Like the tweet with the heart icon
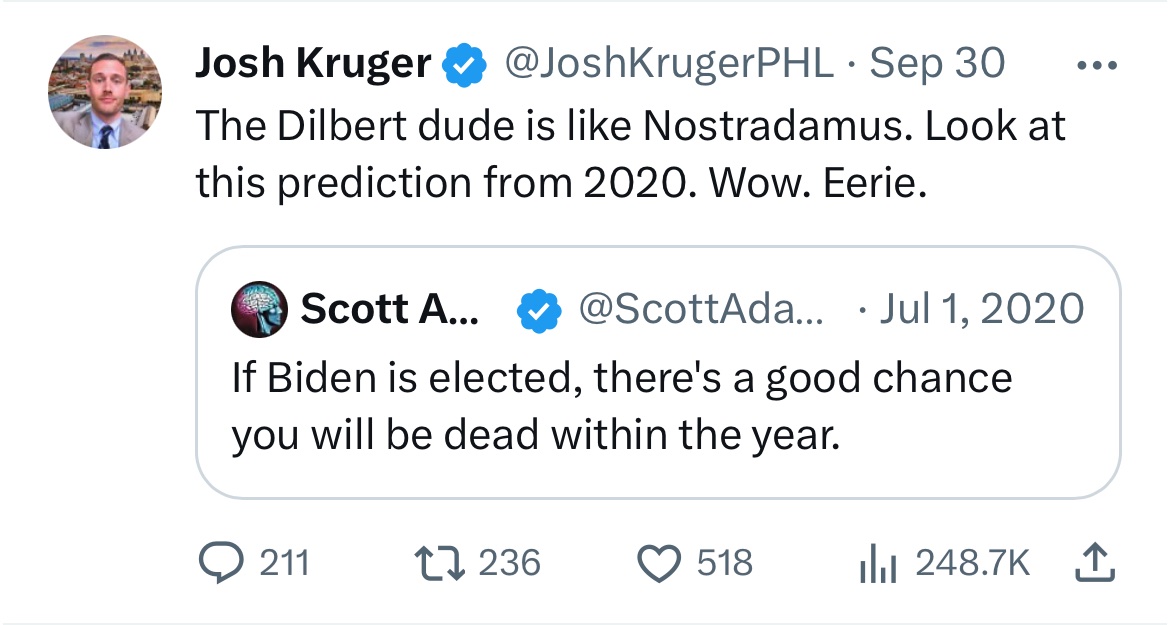 tap(658, 563)
